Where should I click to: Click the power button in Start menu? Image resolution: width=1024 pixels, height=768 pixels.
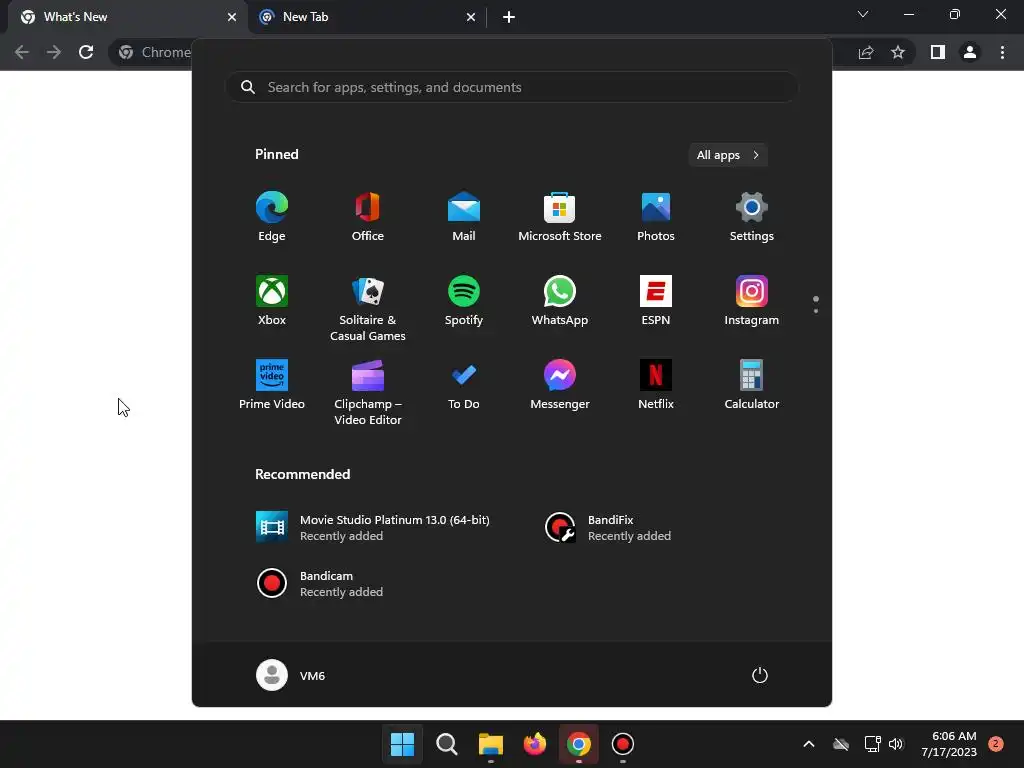click(760, 675)
